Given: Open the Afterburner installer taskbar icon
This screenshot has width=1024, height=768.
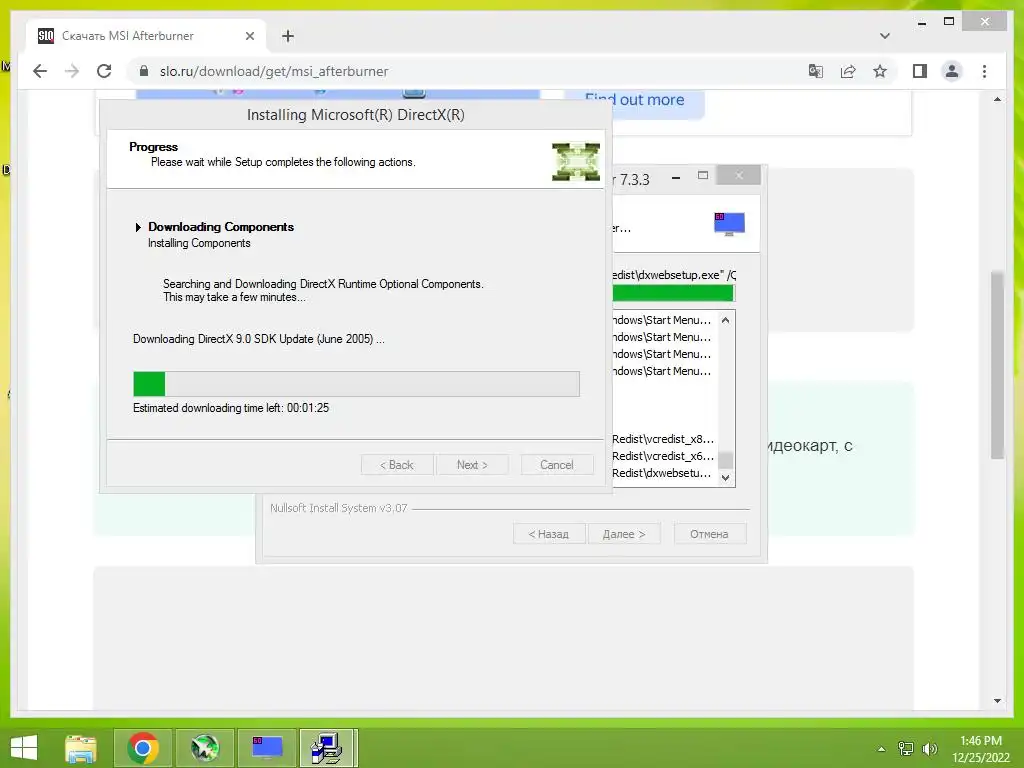Looking at the screenshot, I should 267,748.
